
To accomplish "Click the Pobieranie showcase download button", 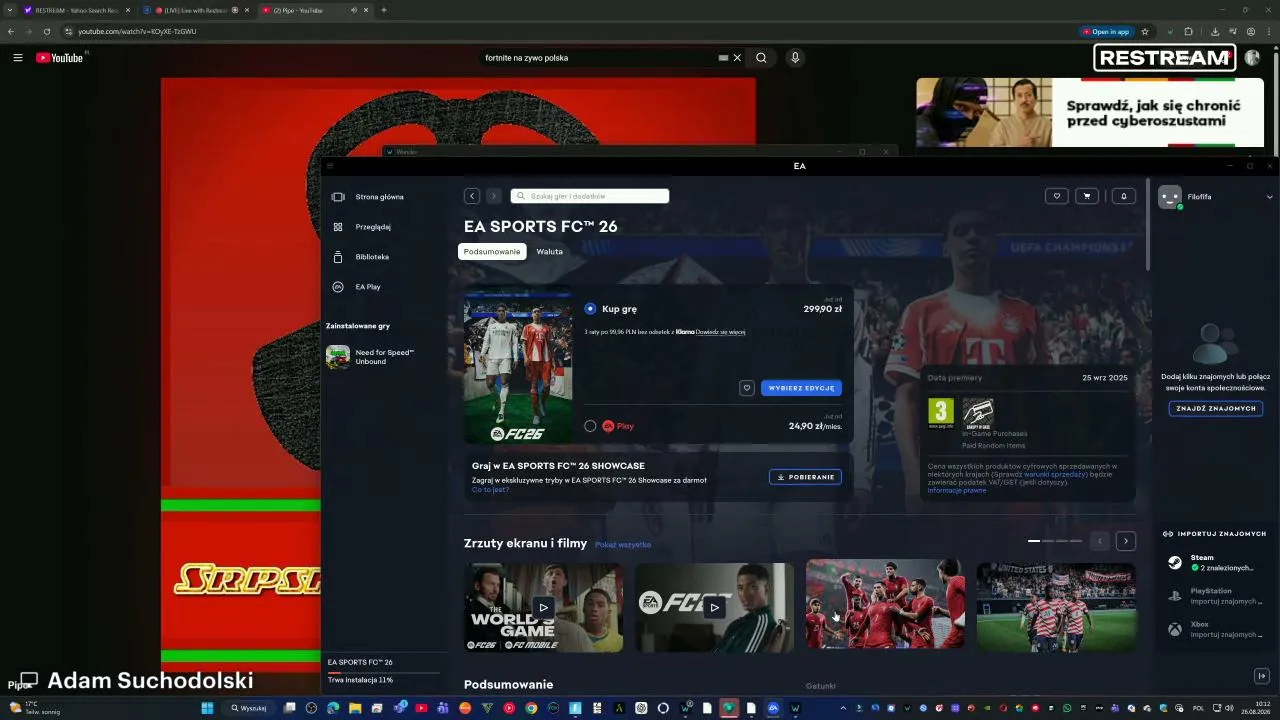I will pyautogui.click(x=805, y=477).
